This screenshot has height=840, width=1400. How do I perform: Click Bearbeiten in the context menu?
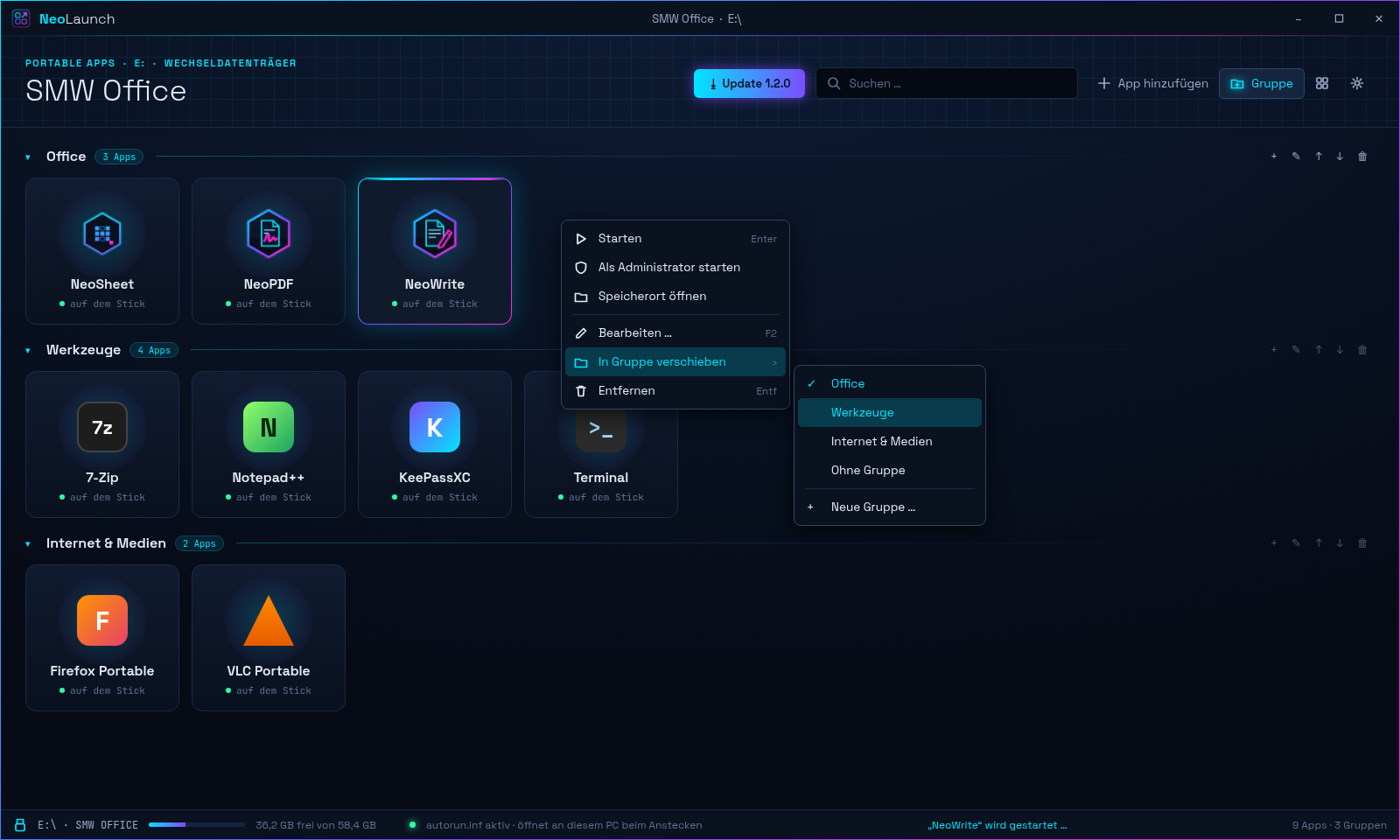[x=675, y=333]
